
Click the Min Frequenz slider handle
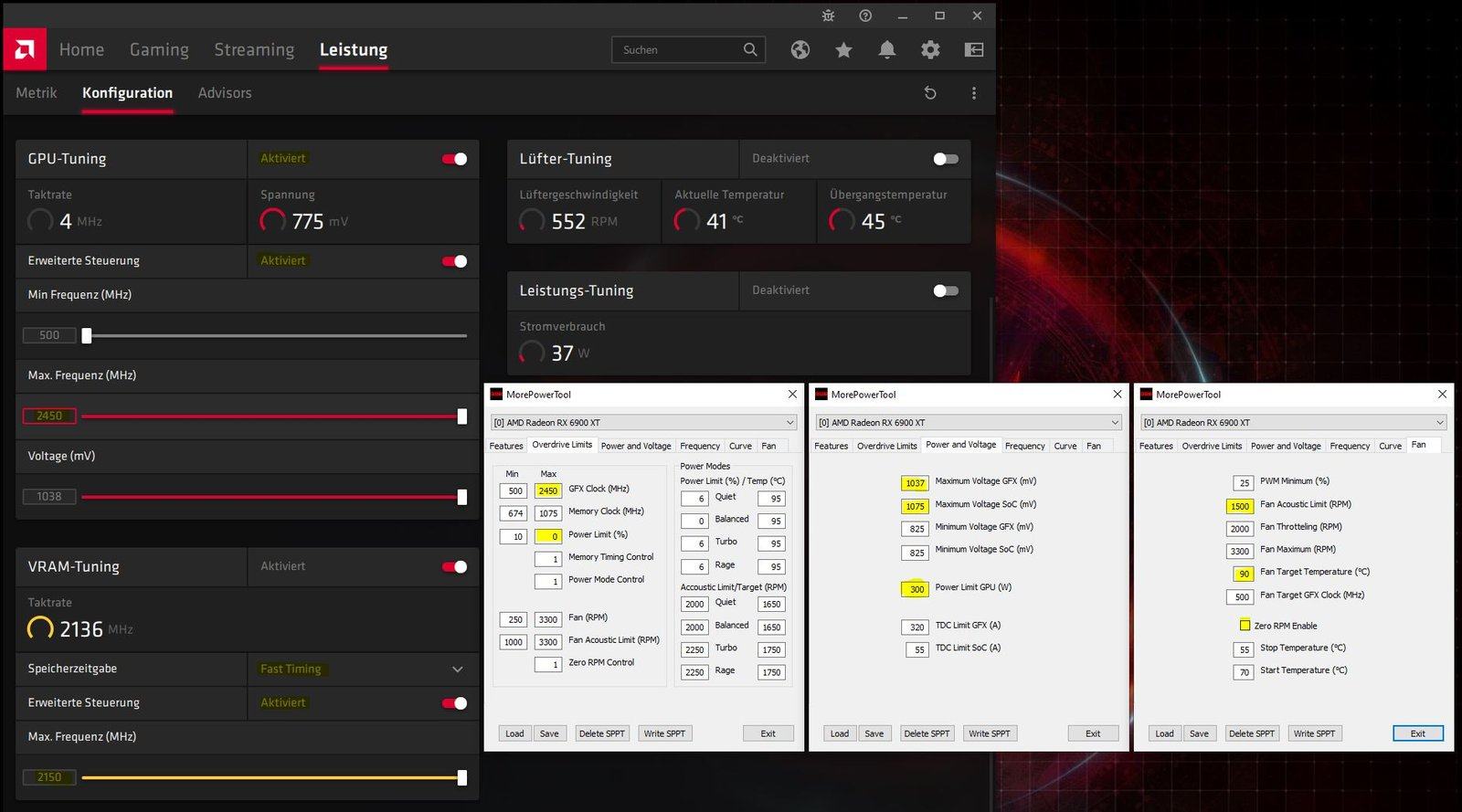click(x=87, y=335)
